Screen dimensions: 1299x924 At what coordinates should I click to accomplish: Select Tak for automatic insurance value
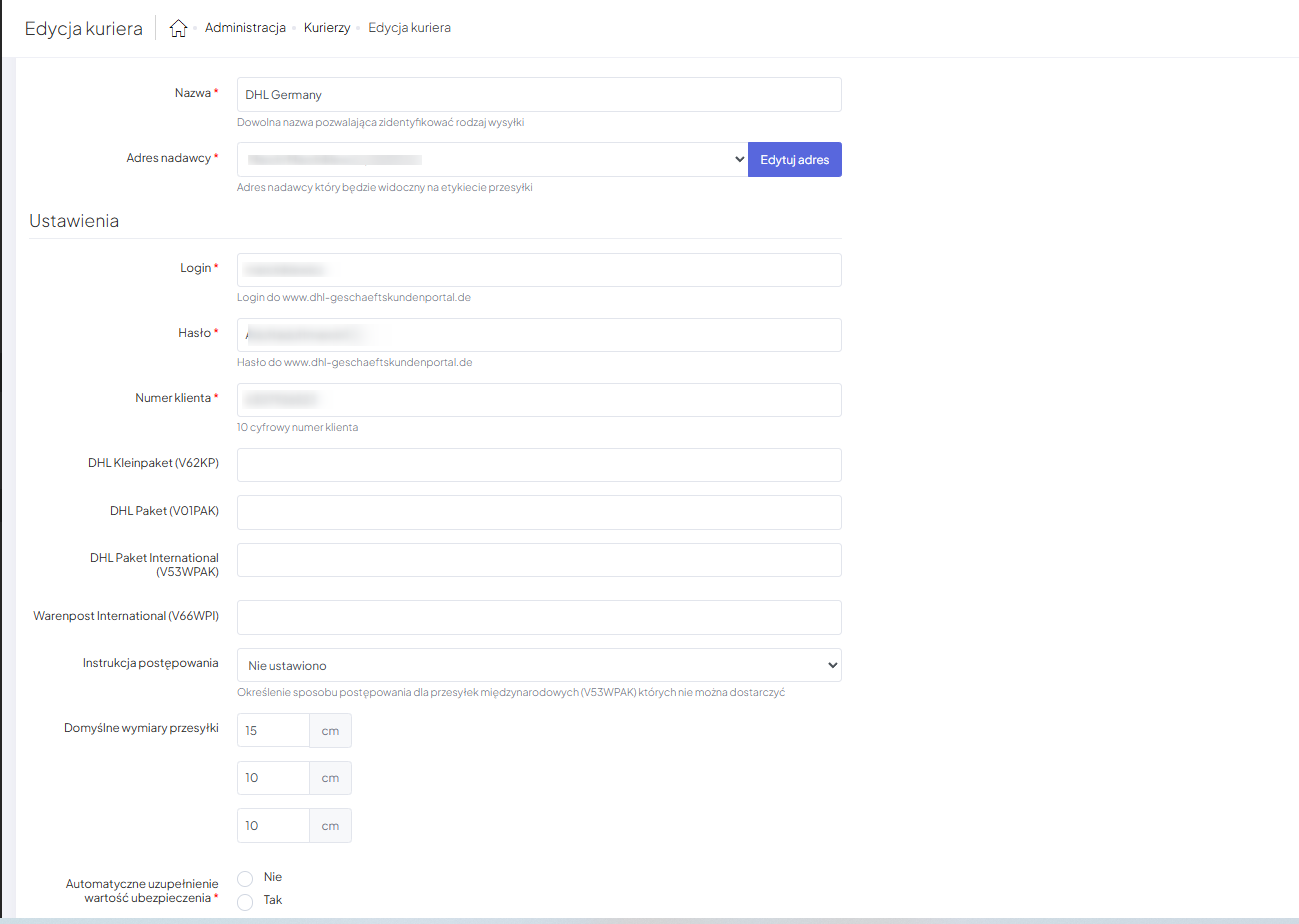(245, 901)
